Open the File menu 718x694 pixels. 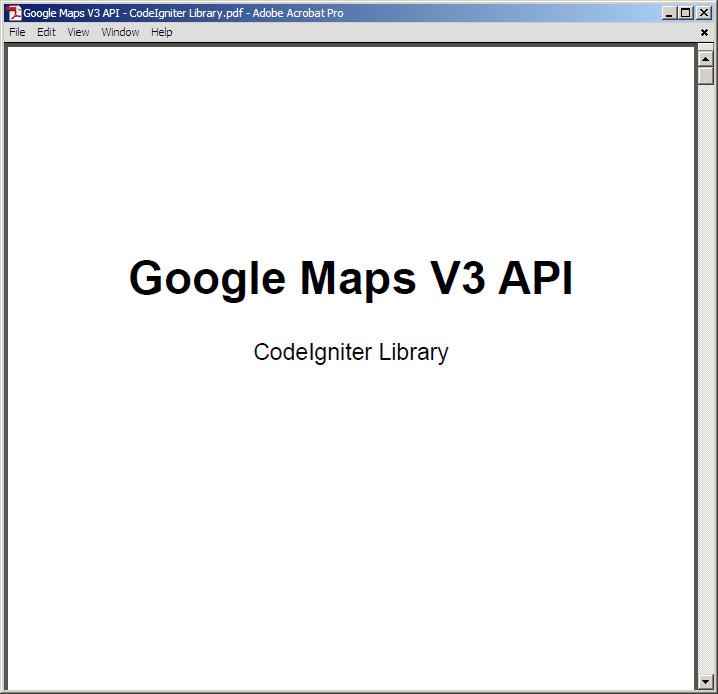point(17,32)
